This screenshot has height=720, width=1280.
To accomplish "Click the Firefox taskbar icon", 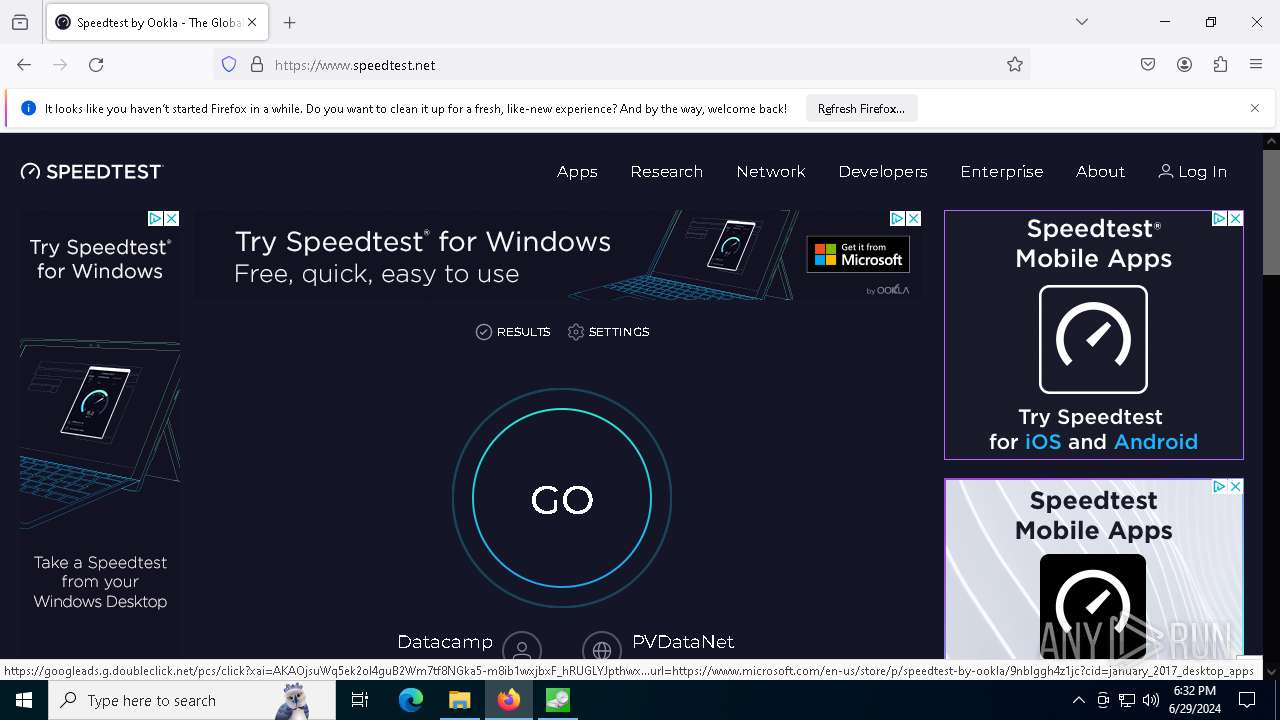I will 509,701.
